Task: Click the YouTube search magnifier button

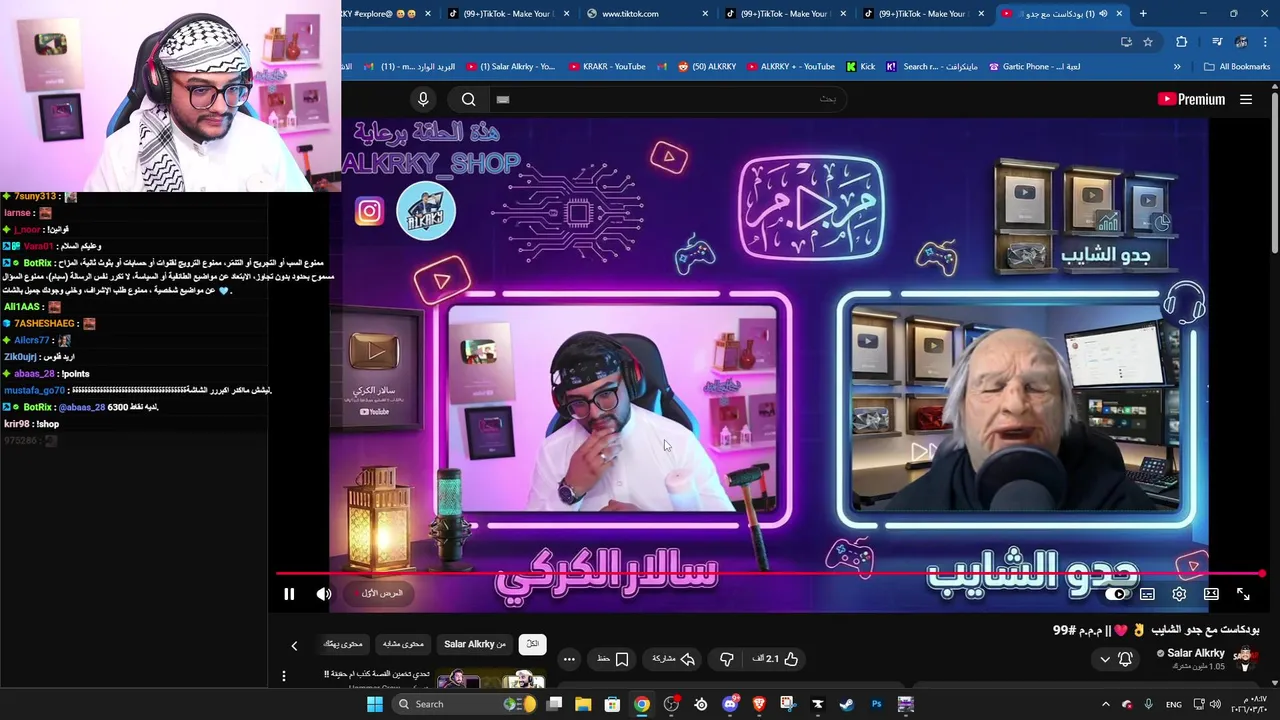Action: point(468,99)
